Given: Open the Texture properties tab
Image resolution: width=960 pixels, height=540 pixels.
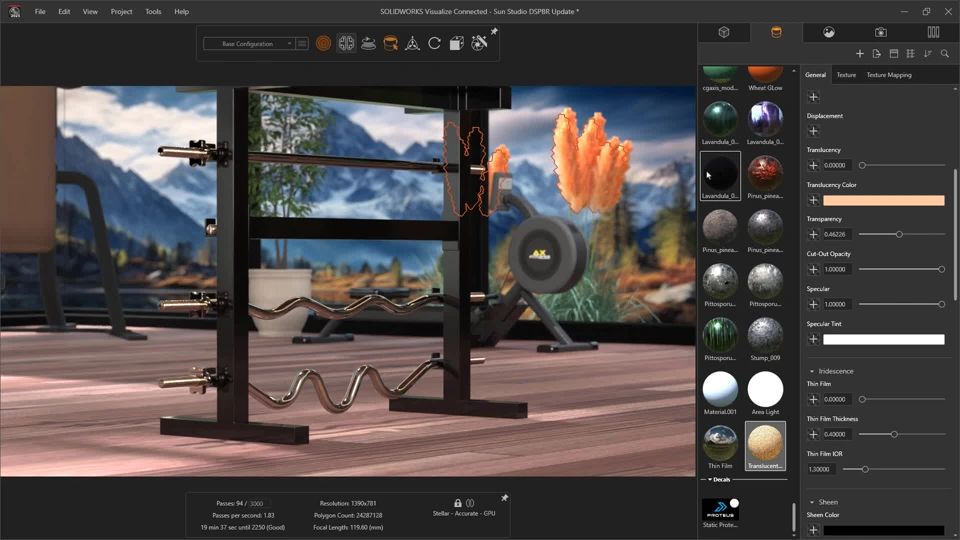Looking at the screenshot, I should click(846, 75).
